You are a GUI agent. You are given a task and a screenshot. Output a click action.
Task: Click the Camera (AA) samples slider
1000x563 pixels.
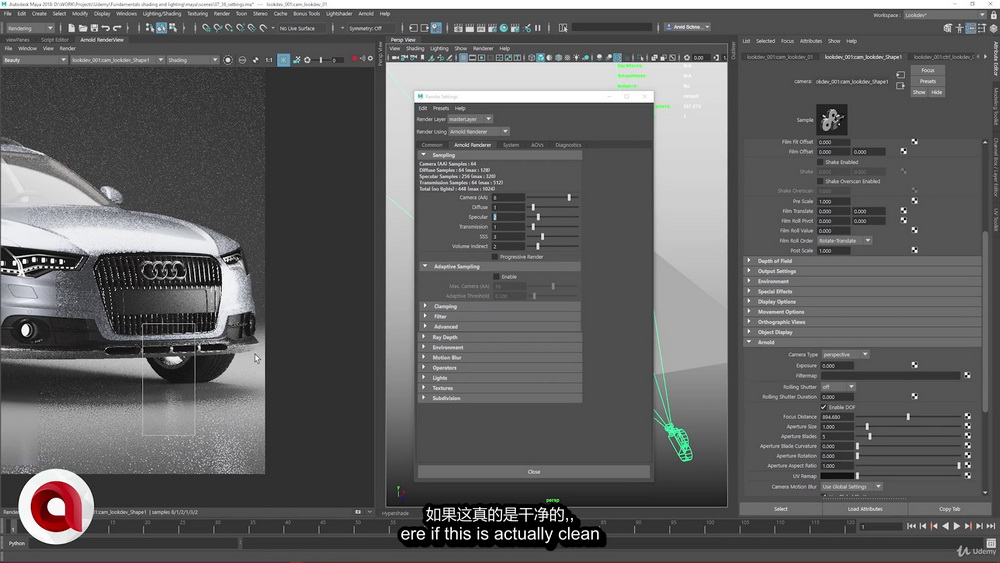pos(553,198)
